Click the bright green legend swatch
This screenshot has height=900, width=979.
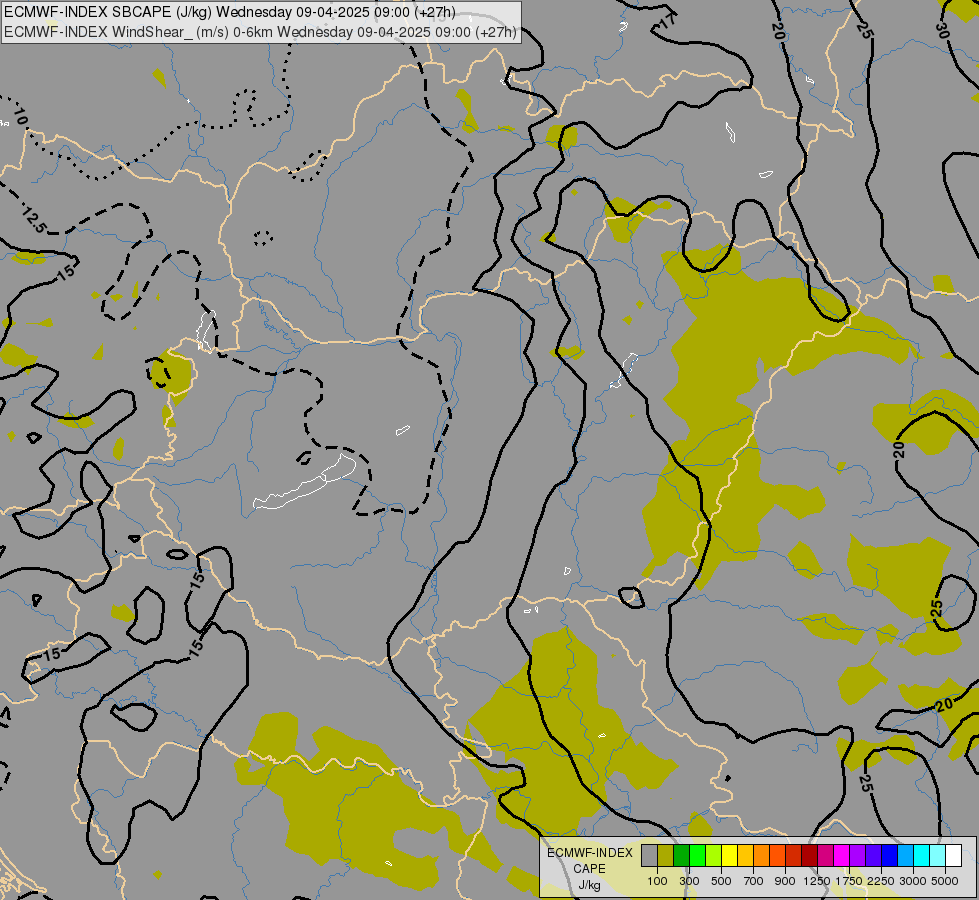click(x=697, y=856)
